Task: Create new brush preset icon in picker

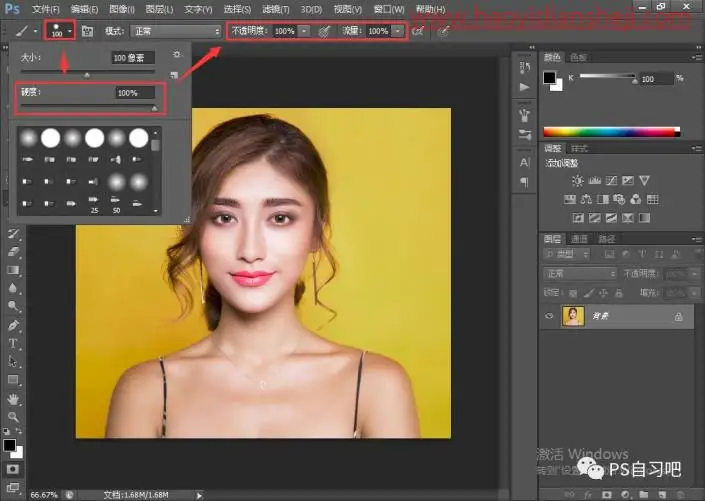Action: point(174,75)
